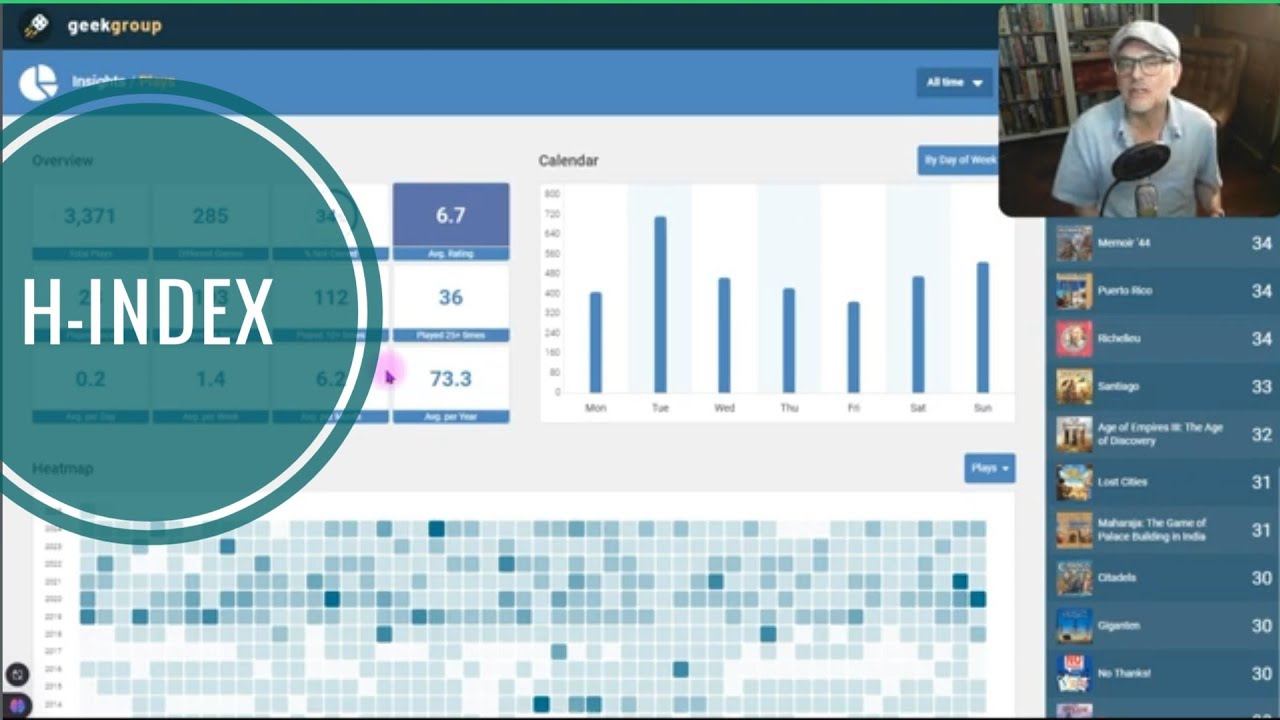Click the Sat label on chart axis
1280x720 pixels.
[x=918, y=408]
